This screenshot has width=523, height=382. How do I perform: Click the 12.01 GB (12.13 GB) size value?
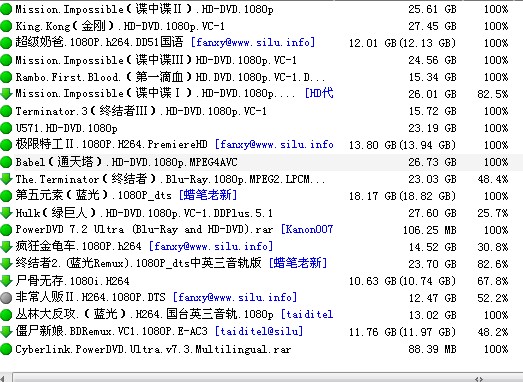[x=402, y=43]
